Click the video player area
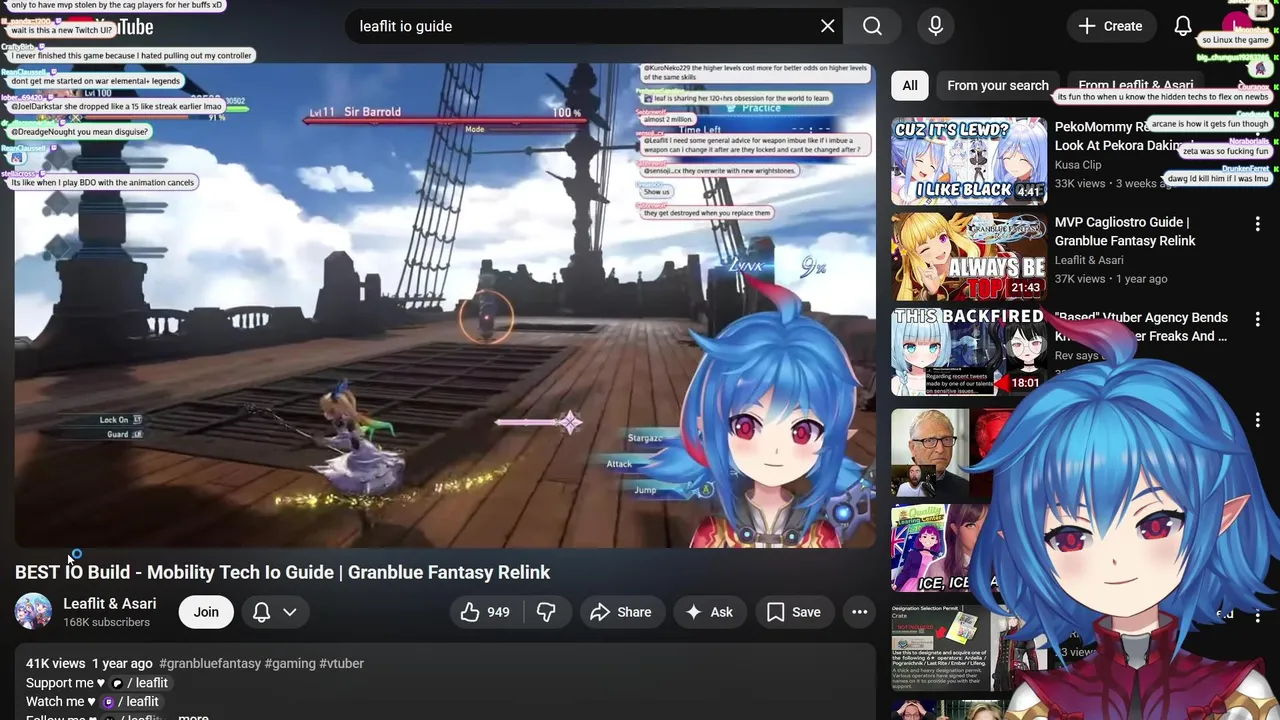 (x=445, y=305)
